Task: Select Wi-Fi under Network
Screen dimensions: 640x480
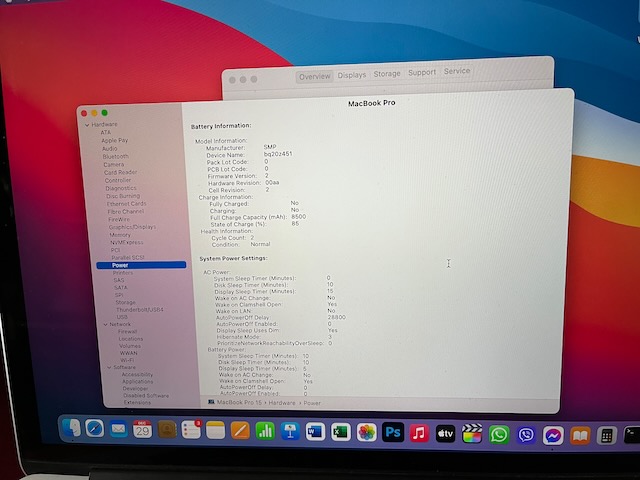Action: click(127, 360)
